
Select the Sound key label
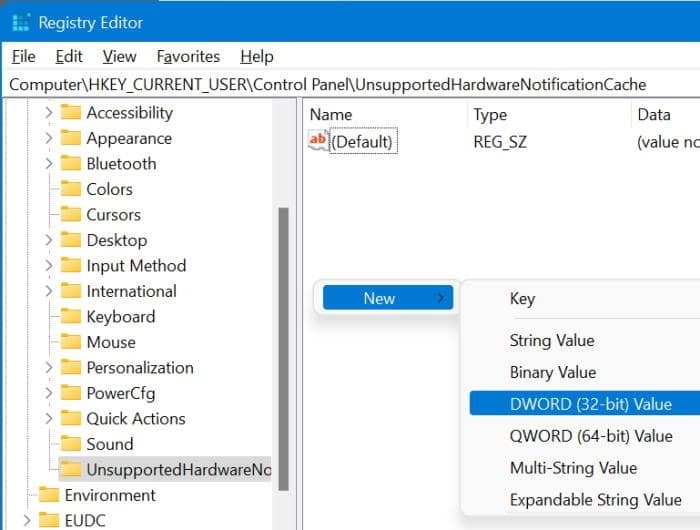click(110, 444)
